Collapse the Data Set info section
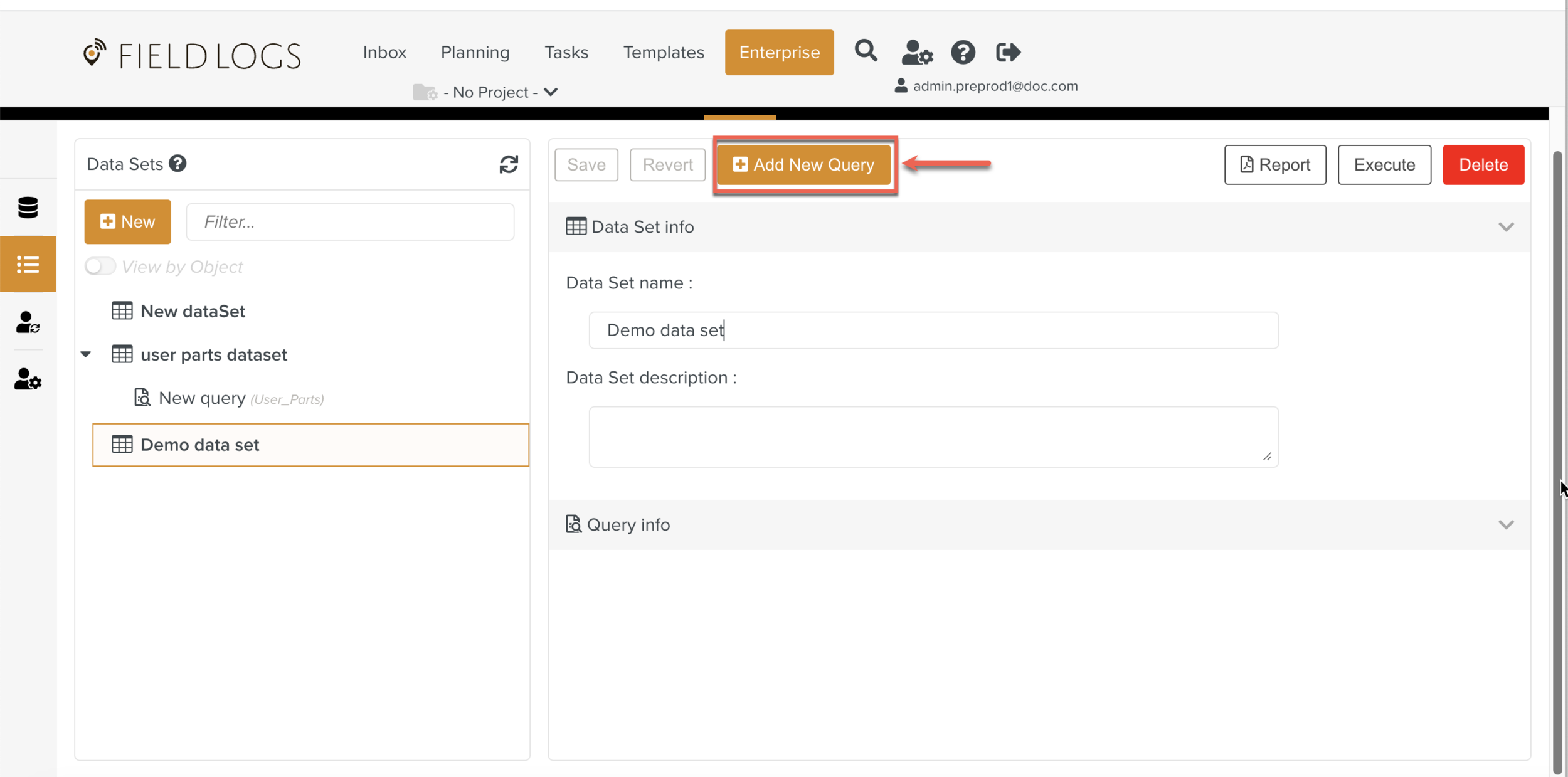1568x777 pixels. [1506, 227]
